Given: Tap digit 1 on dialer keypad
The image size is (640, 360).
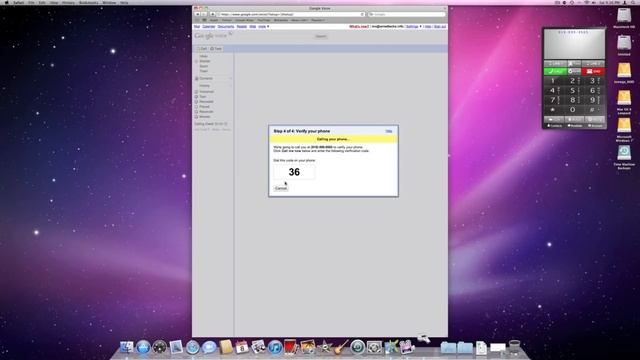Looking at the screenshot, I should click(x=554, y=81).
